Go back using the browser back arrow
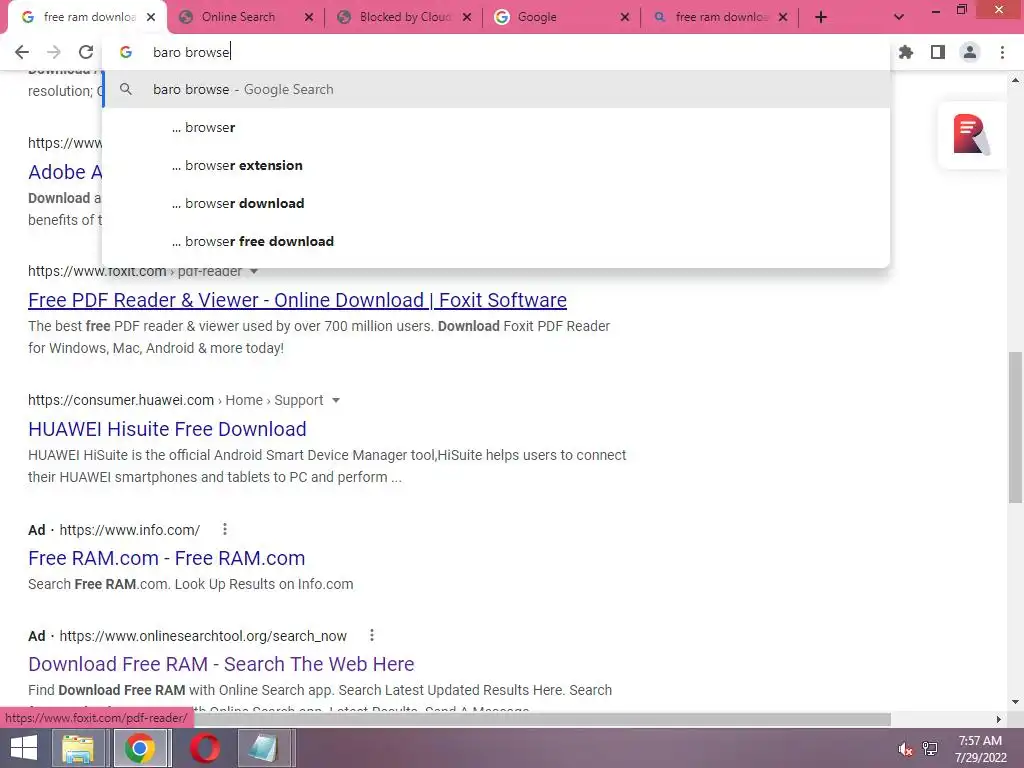This screenshot has height=768, width=1024. click(22, 52)
